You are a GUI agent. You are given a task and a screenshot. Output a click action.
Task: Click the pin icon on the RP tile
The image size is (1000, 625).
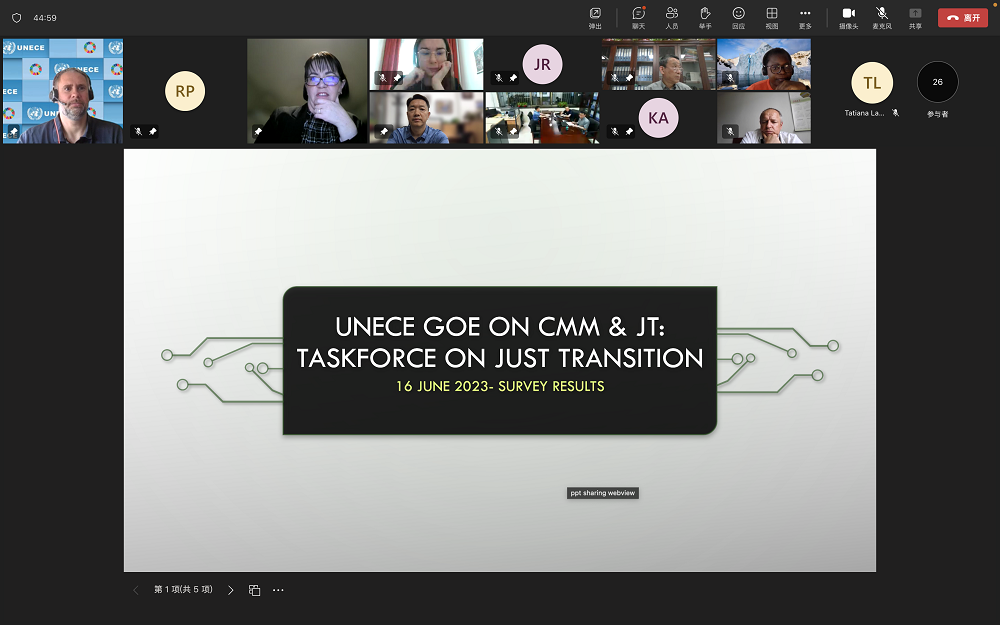152,131
